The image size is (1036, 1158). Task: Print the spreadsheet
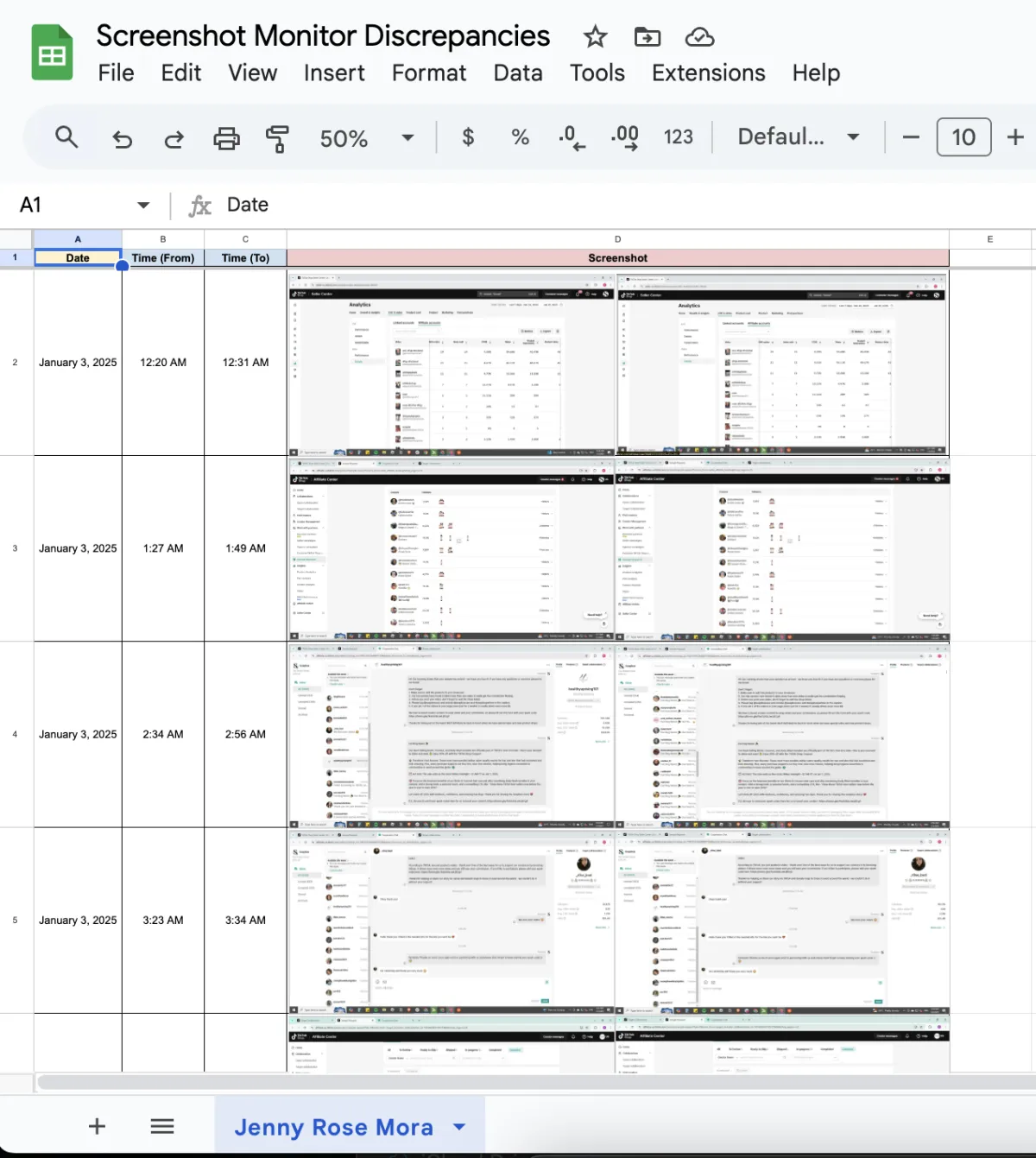[x=226, y=138]
